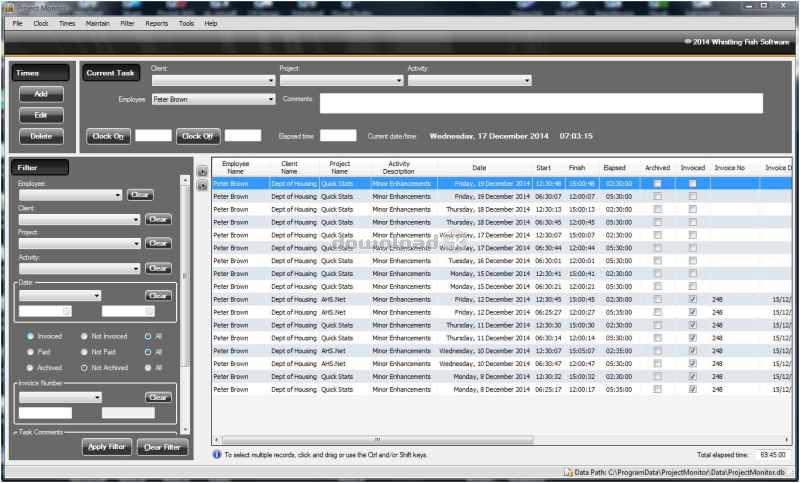Select the Not Archived radio button
This screenshot has height=483, width=800.
click(84, 368)
